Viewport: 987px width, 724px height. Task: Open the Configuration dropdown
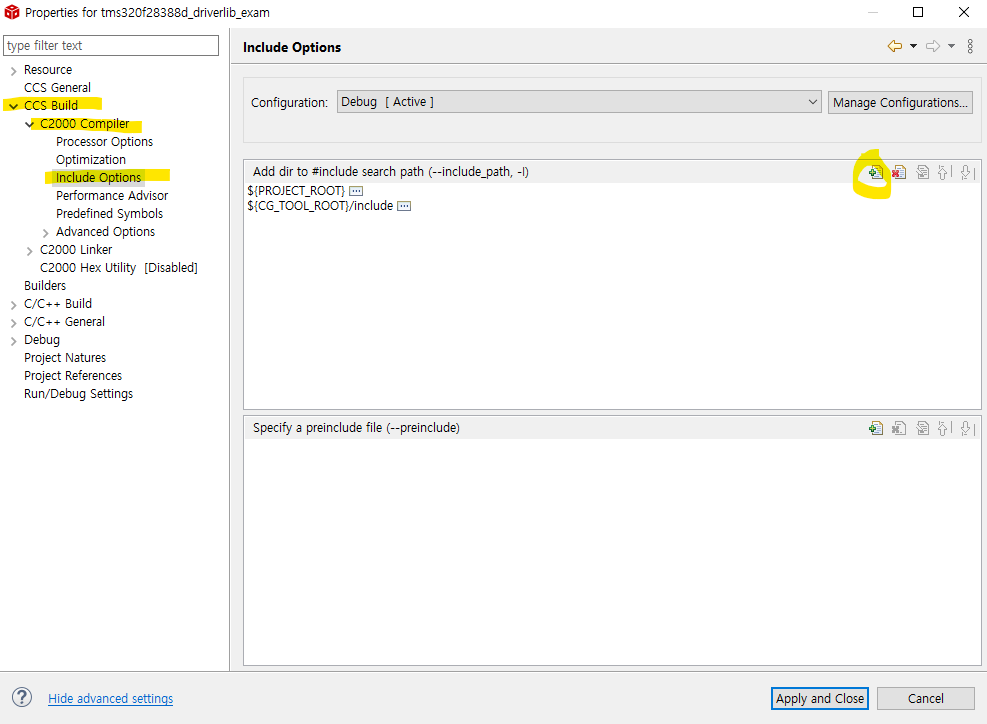tap(811, 101)
